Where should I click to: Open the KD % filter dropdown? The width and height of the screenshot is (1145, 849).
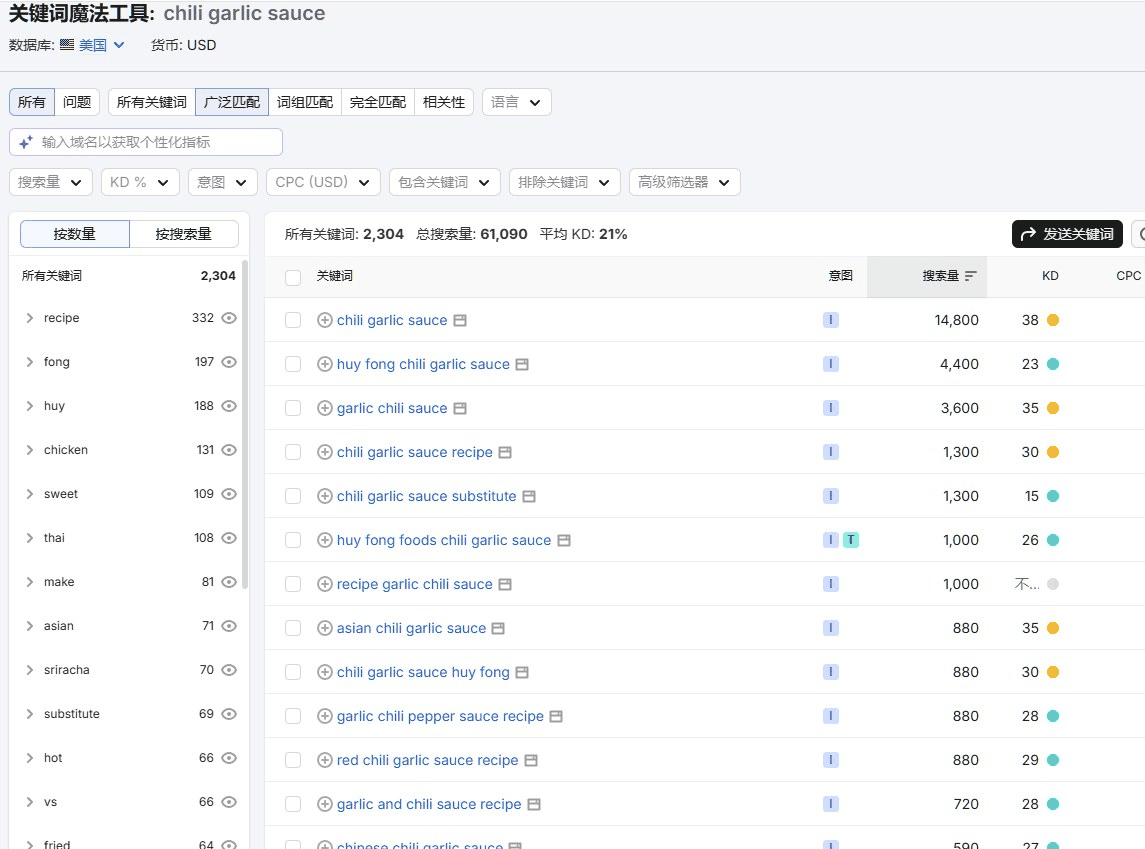tap(140, 183)
